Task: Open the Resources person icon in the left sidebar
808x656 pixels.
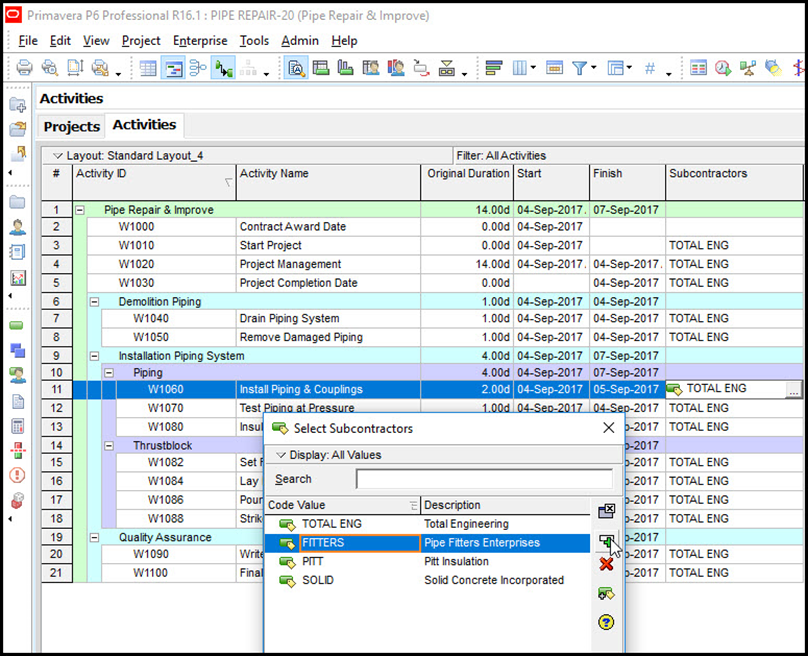Action: click(x=17, y=227)
